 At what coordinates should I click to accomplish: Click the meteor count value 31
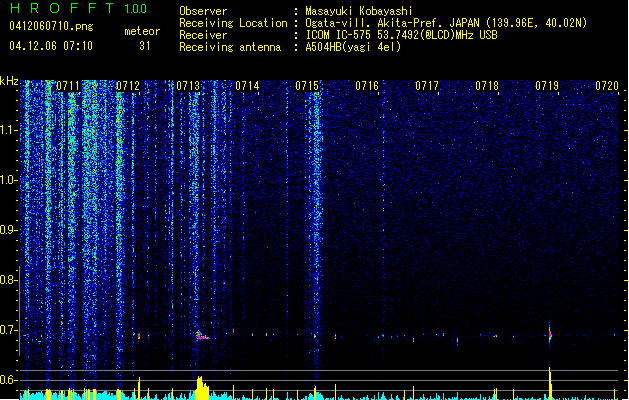(x=145, y=46)
